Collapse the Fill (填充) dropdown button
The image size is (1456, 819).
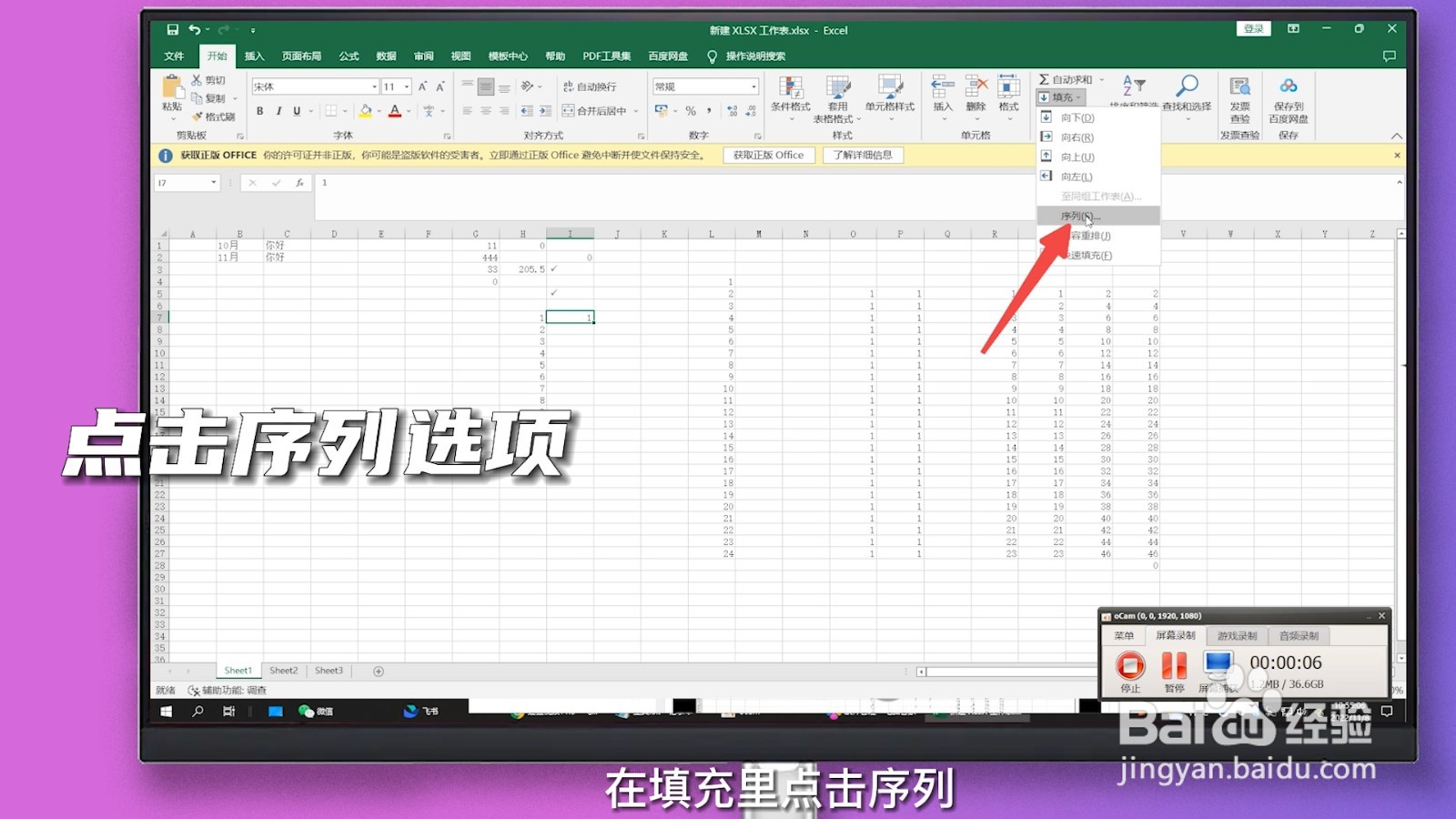click(x=1061, y=97)
